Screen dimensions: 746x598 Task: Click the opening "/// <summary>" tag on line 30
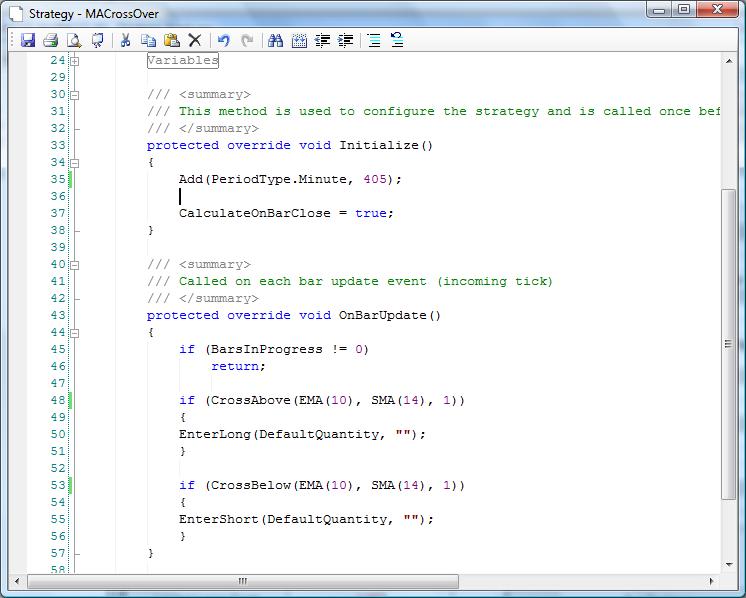(x=199, y=94)
